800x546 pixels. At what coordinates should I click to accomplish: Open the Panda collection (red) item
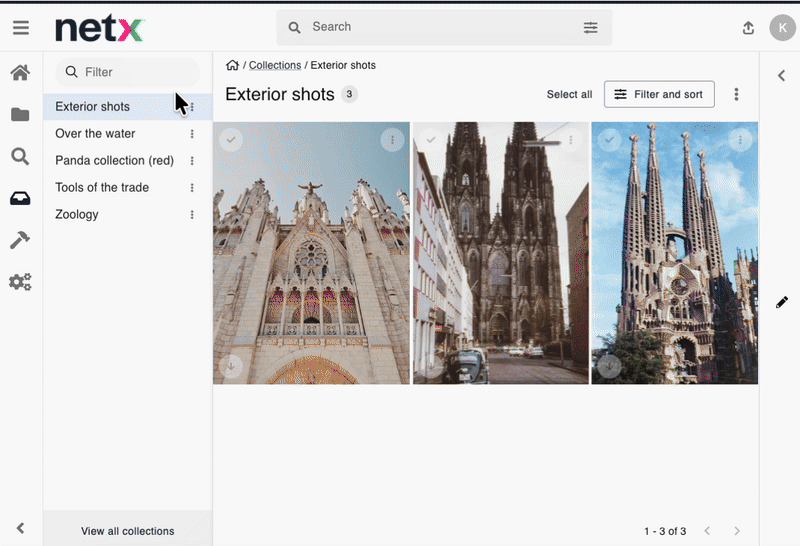point(114,160)
